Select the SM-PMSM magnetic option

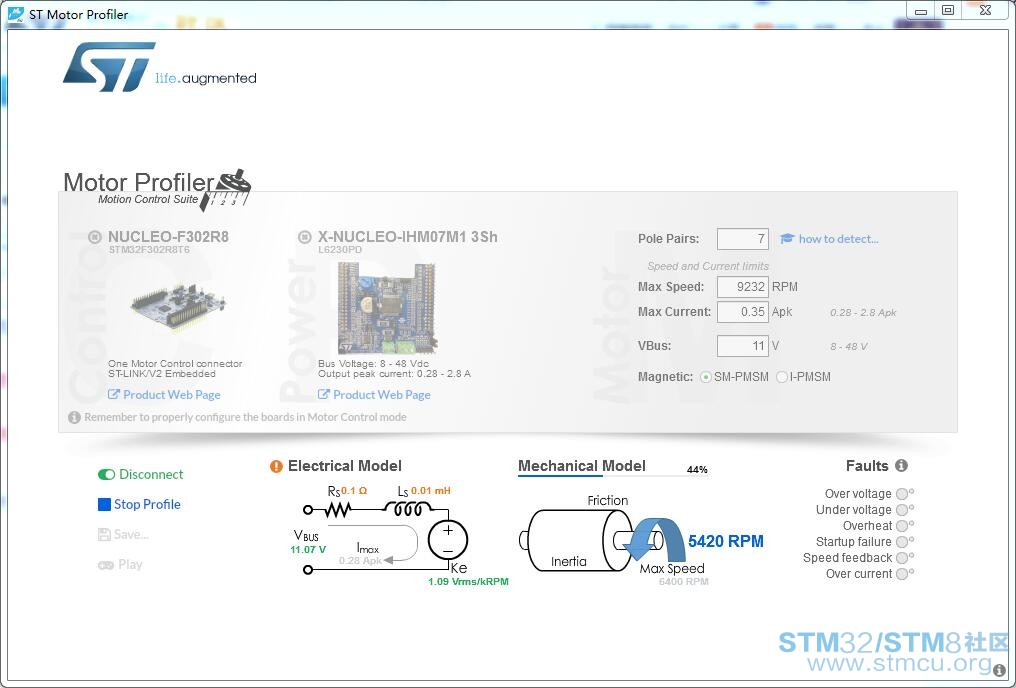pyautogui.click(x=706, y=377)
